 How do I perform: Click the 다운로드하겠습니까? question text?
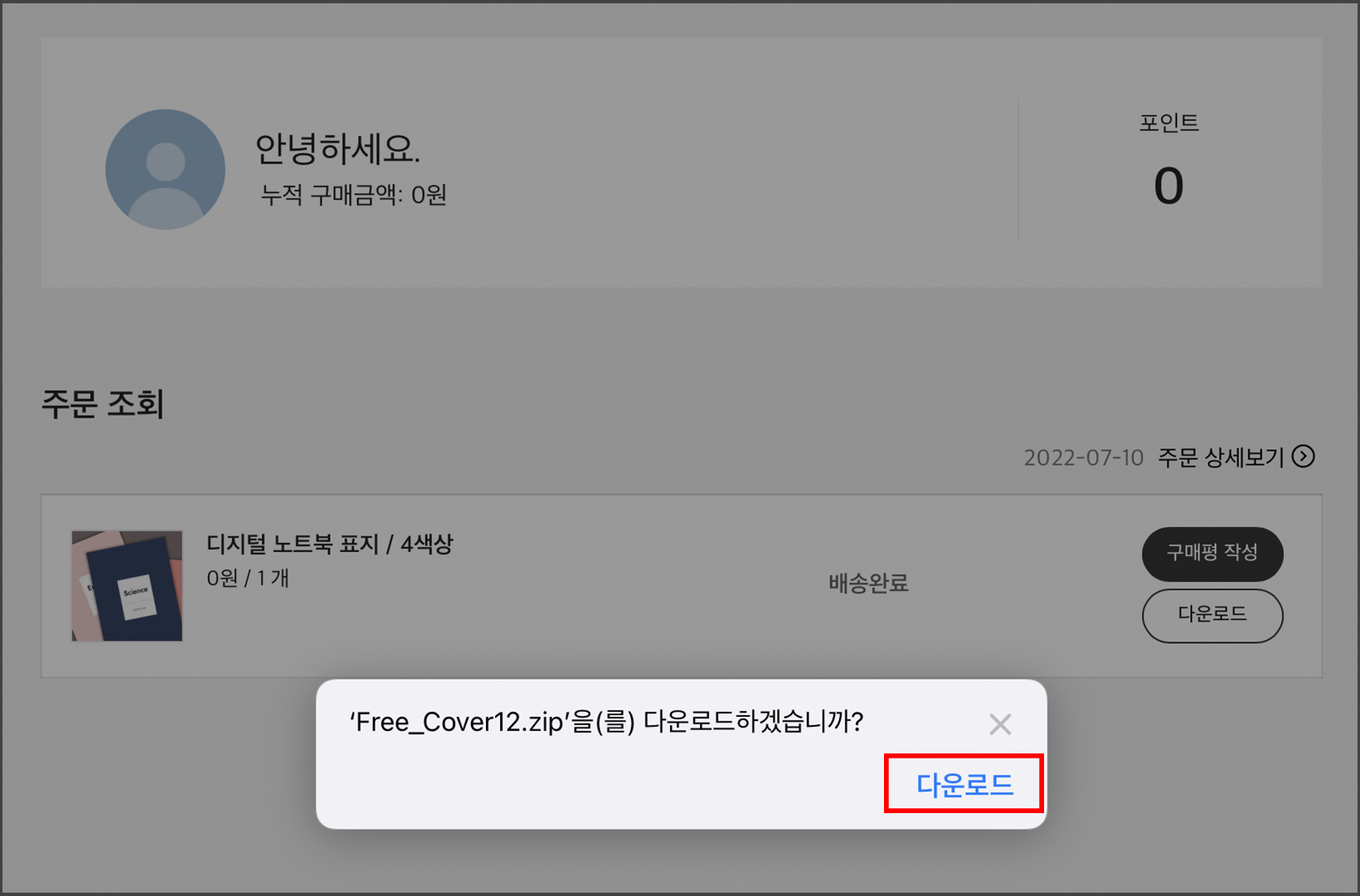(x=753, y=721)
